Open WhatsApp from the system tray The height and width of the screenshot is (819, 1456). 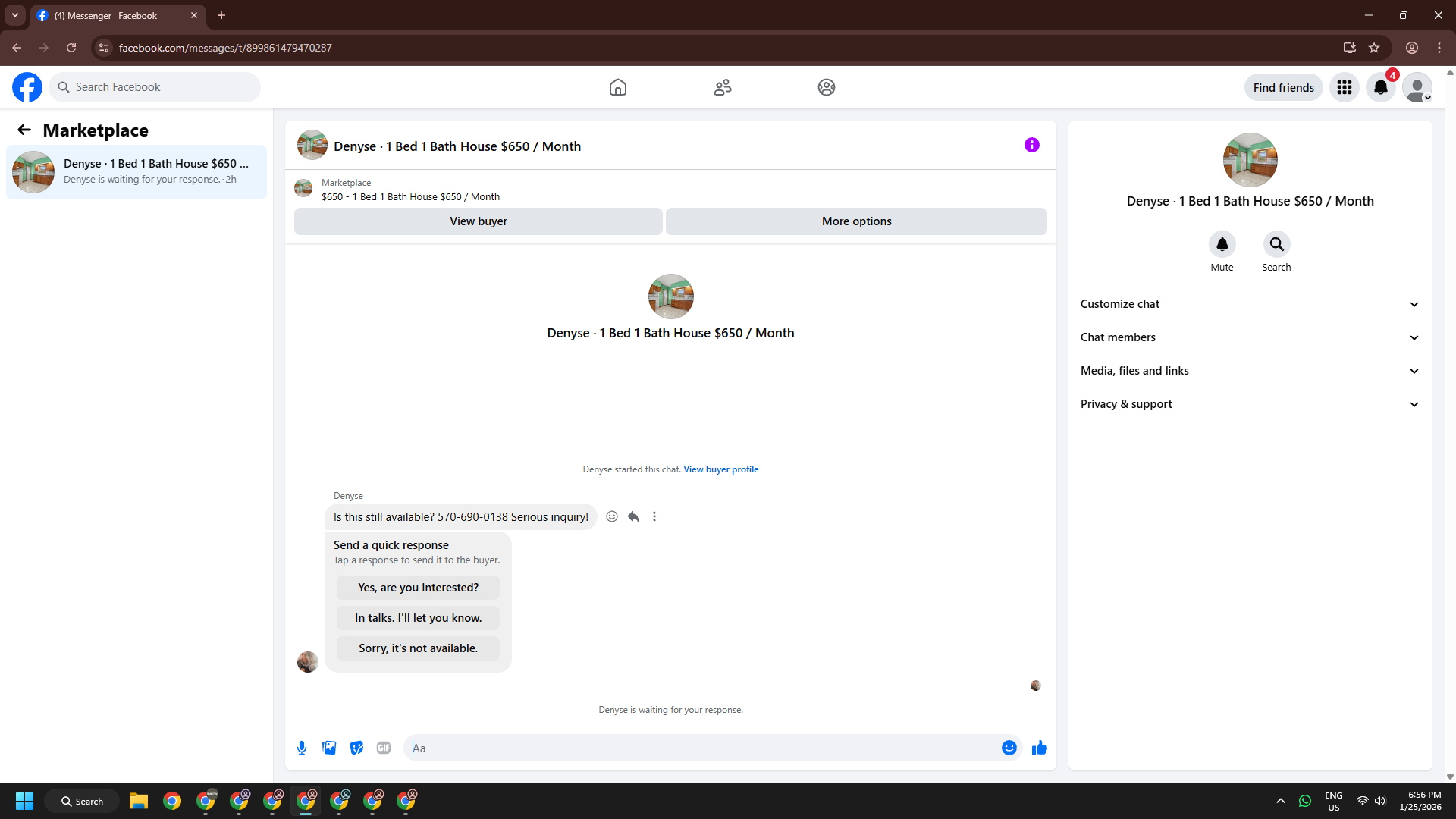click(1305, 801)
